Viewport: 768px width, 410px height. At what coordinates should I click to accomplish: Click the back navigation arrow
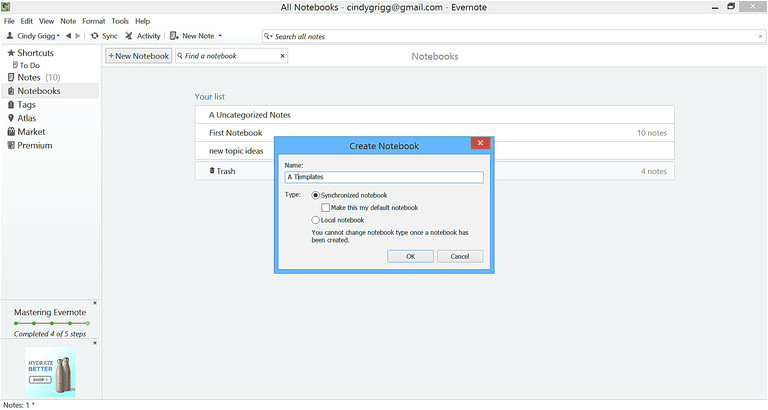point(68,36)
